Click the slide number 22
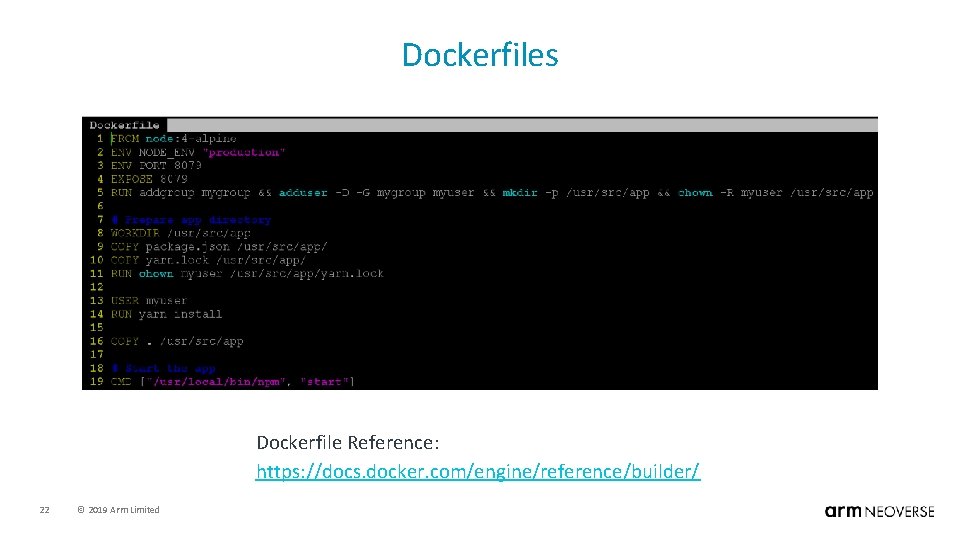 [x=44, y=510]
